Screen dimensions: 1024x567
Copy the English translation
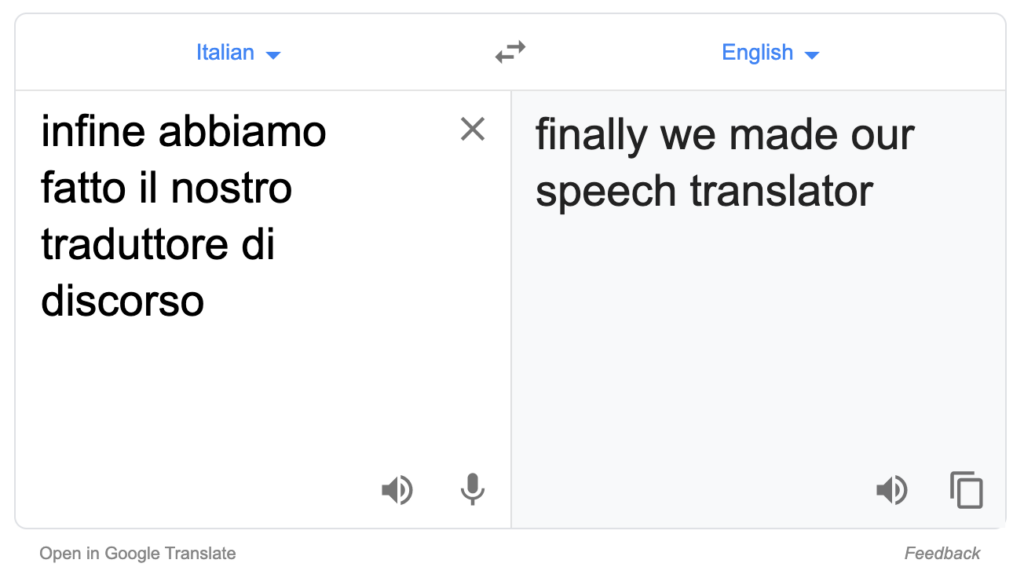(967, 490)
